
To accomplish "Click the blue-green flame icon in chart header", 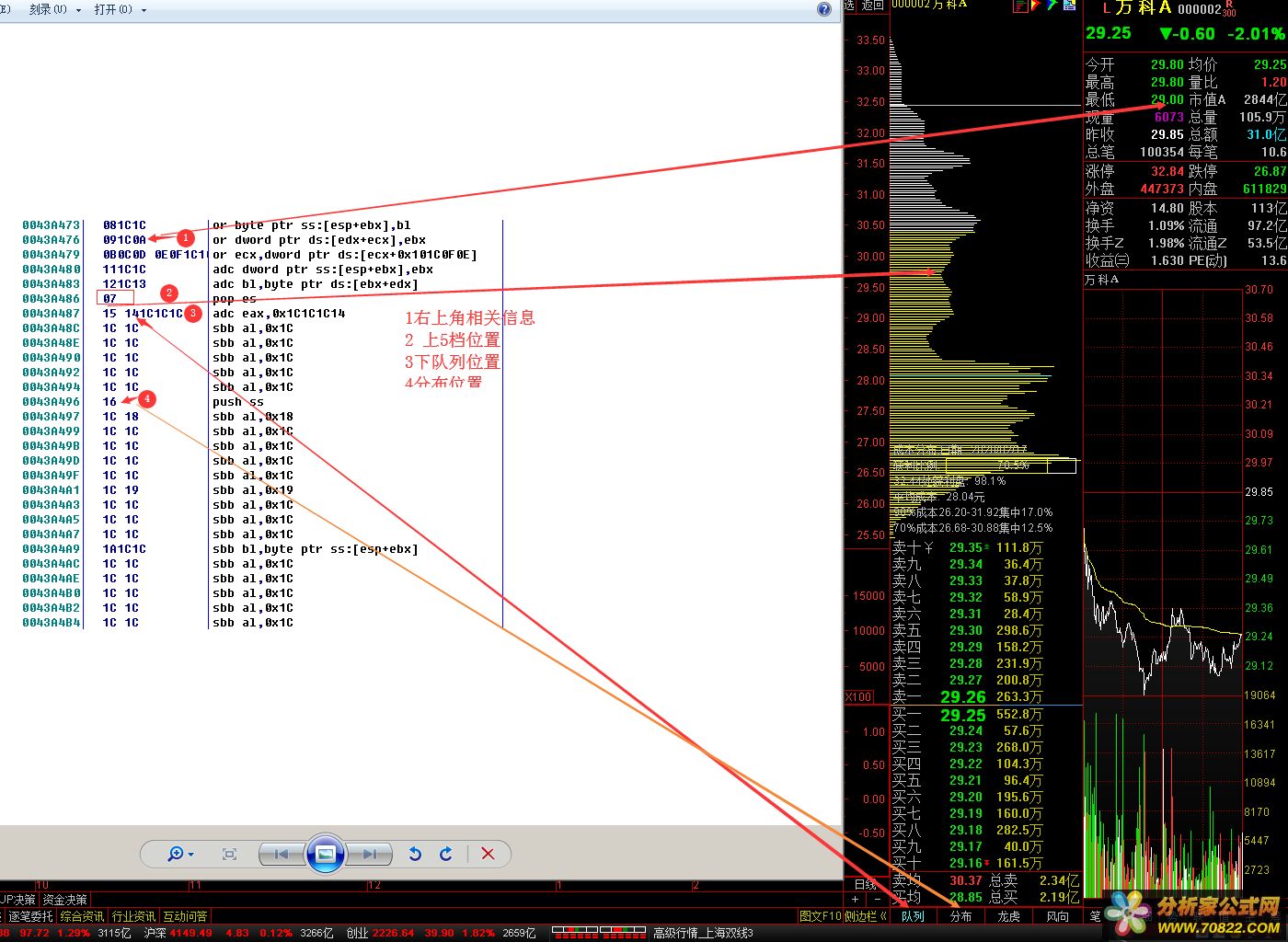I will (1052, 6).
